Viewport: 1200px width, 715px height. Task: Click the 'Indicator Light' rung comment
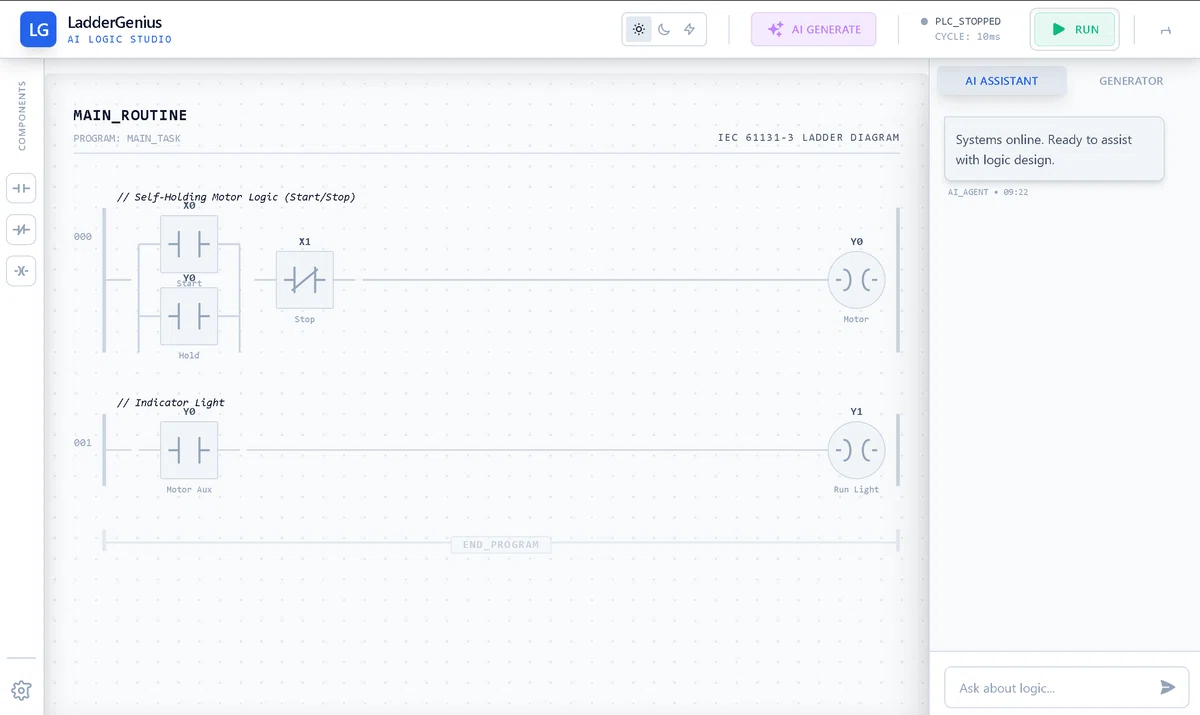click(171, 402)
